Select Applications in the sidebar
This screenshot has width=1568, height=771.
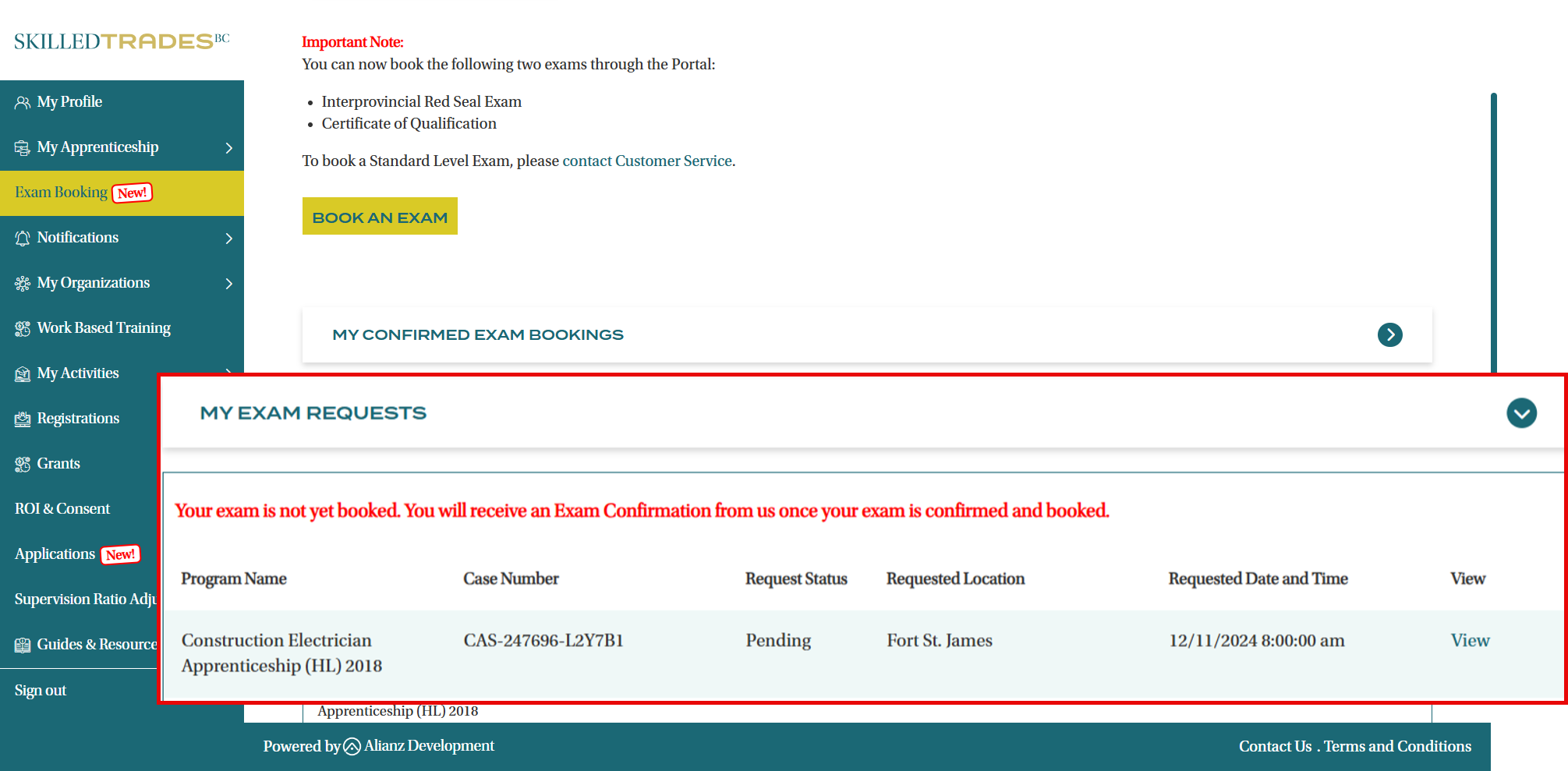(x=55, y=554)
